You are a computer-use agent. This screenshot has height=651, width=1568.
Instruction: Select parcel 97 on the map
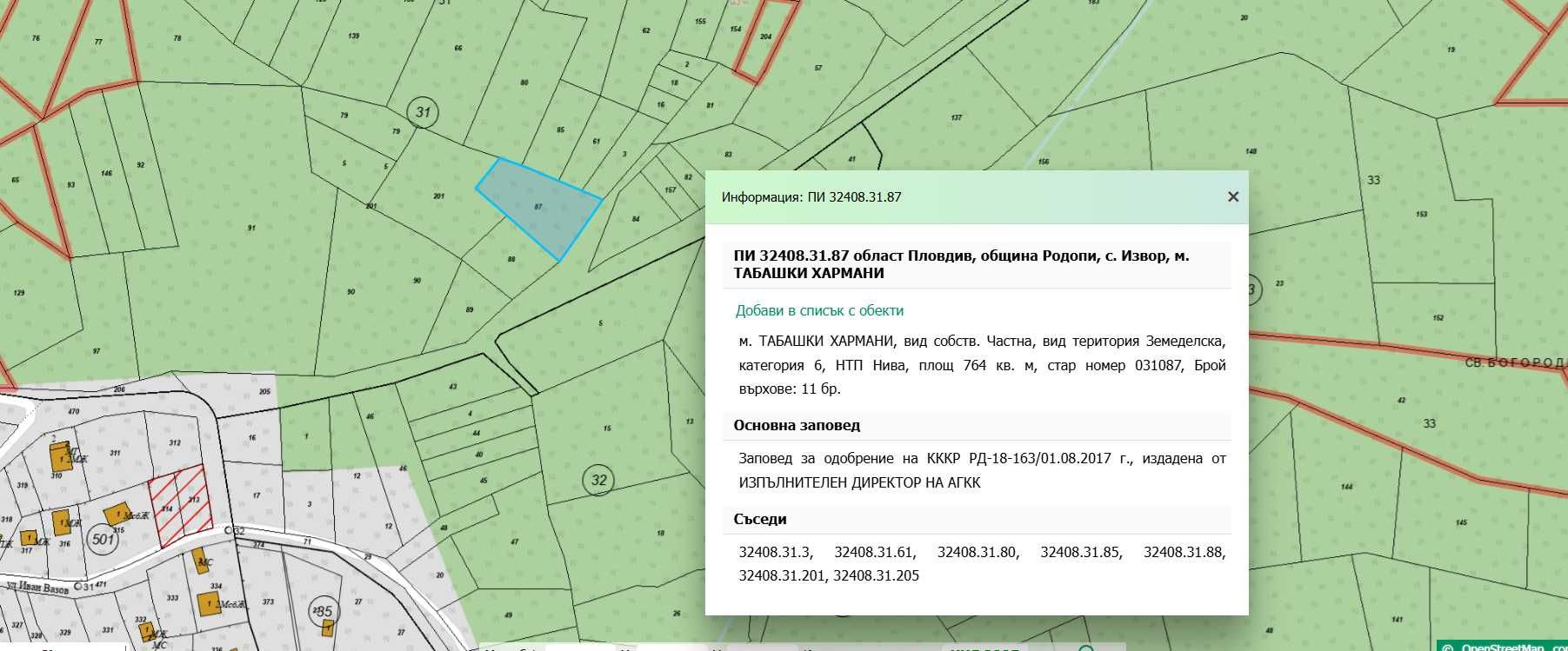[x=96, y=351]
